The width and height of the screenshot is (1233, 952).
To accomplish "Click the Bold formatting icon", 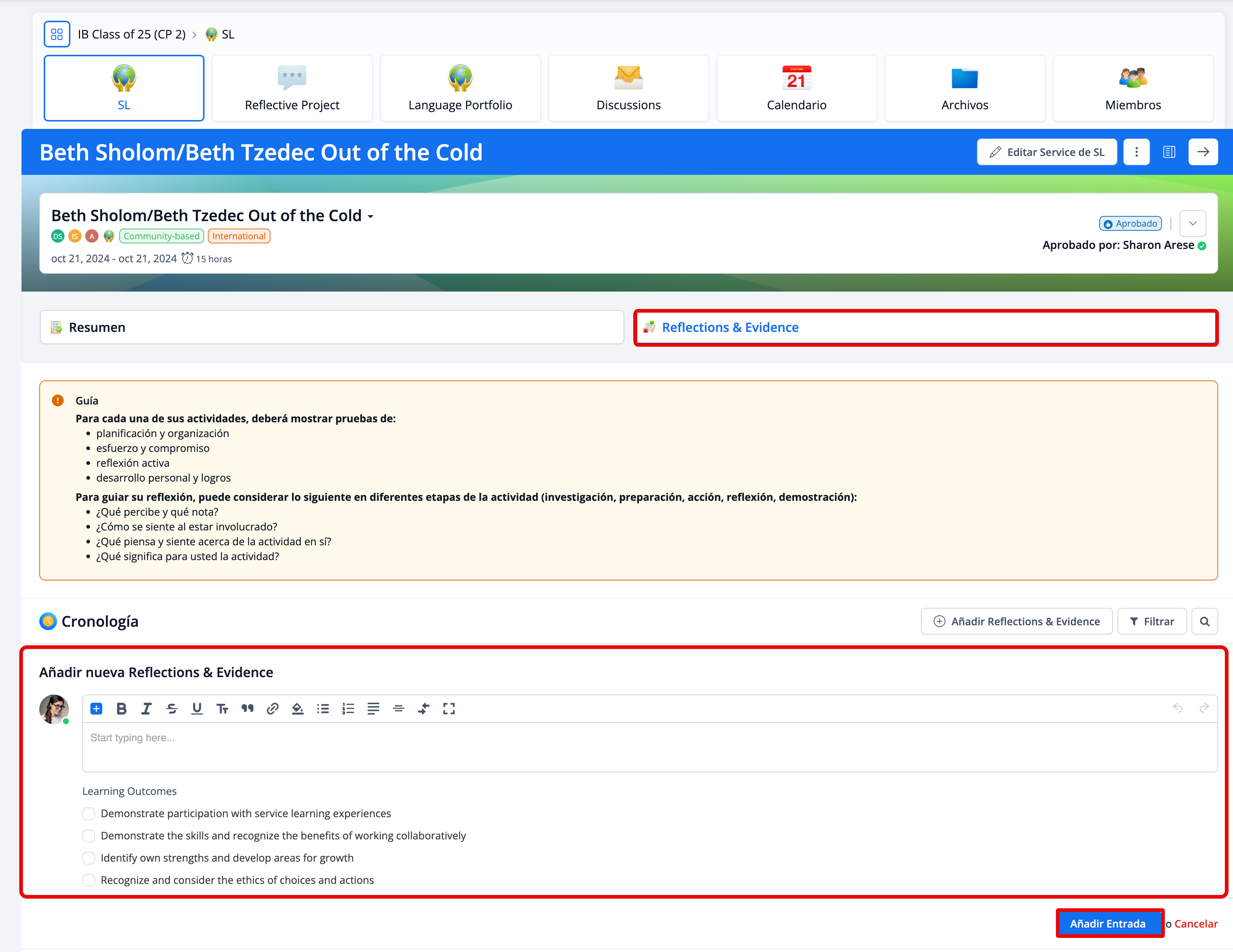I will click(122, 709).
